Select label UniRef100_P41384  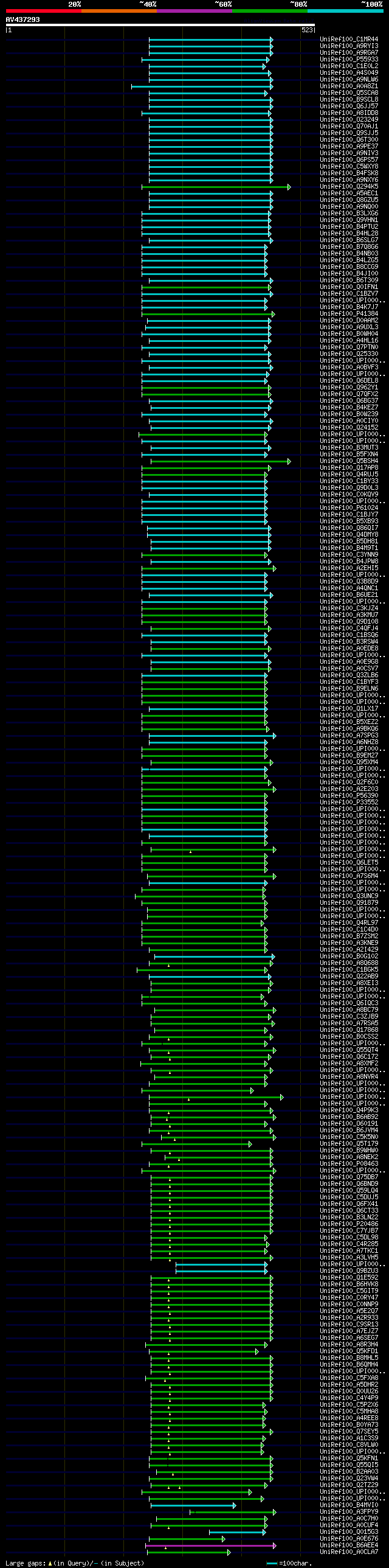349,314
